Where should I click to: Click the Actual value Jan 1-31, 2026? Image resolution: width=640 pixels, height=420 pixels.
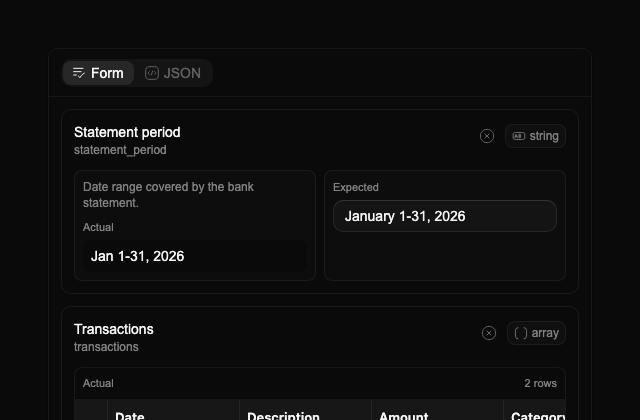coord(195,256)
